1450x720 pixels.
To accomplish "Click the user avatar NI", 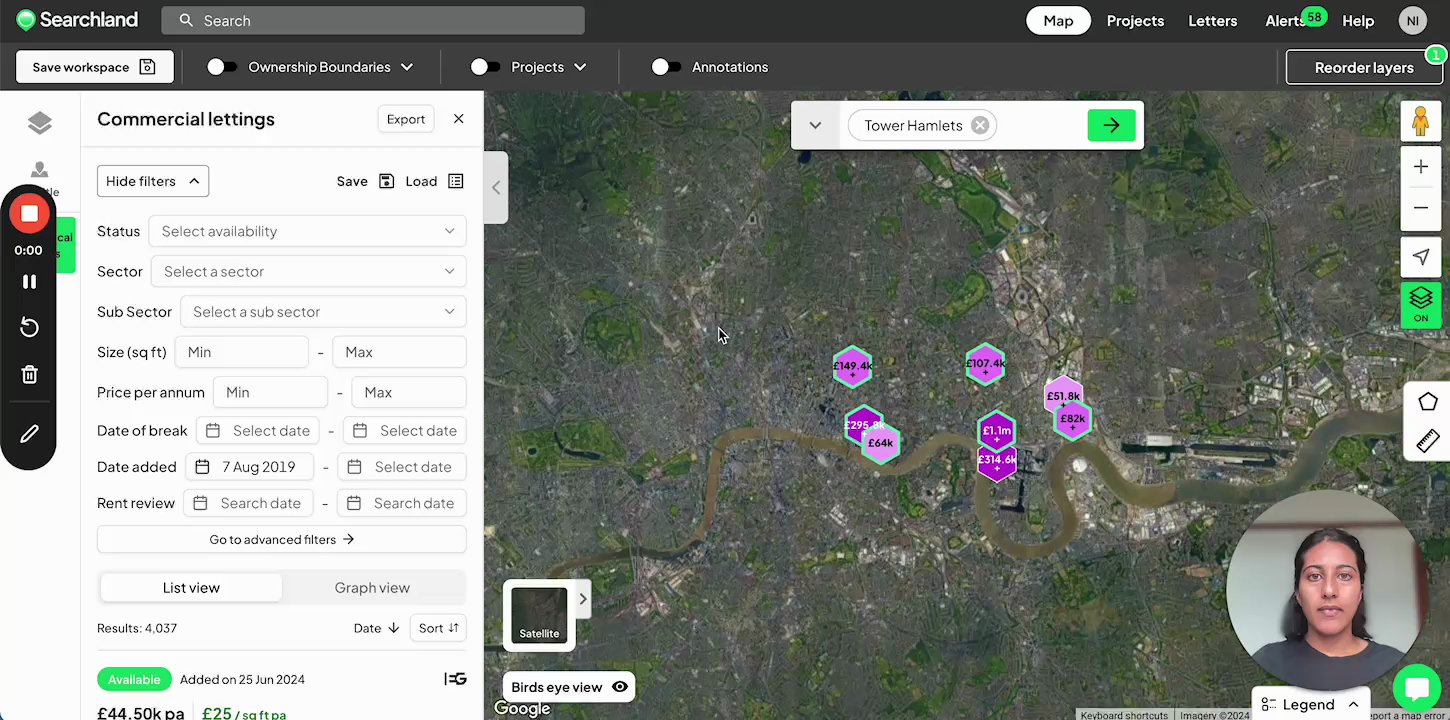I will 1412,21.
